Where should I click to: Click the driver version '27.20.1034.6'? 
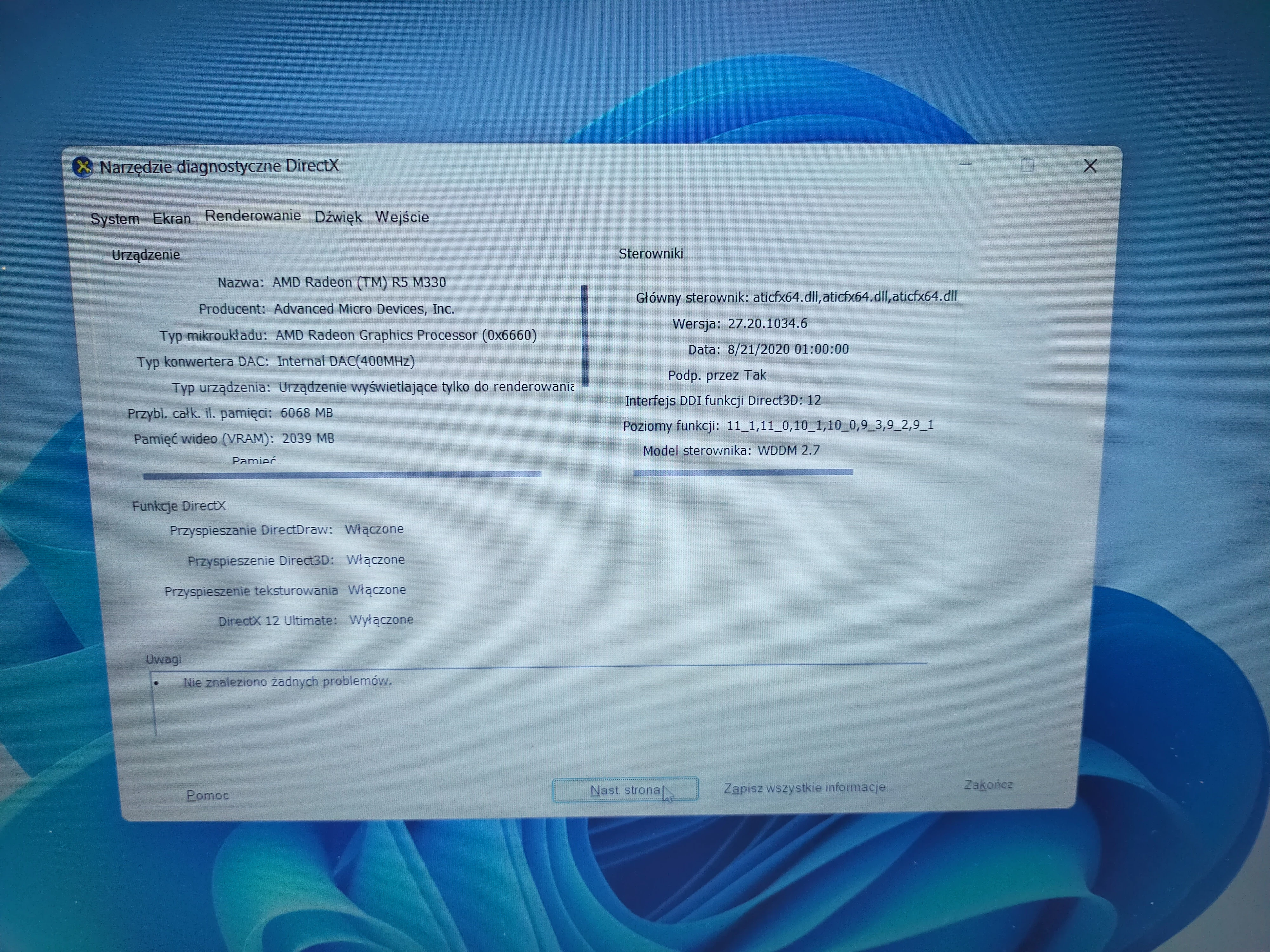(767, 324)
